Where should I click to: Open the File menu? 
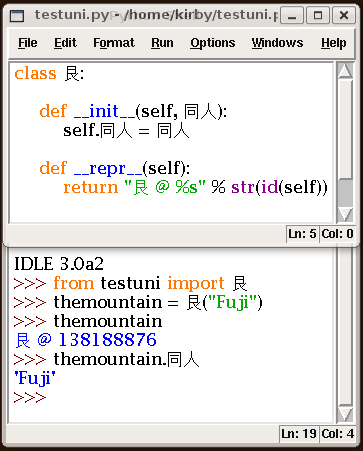[28, 43]
